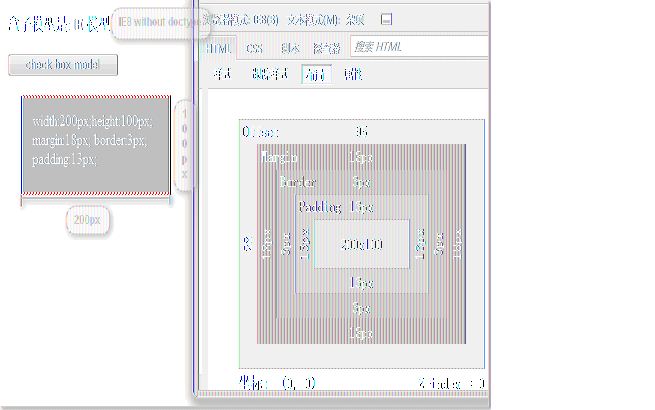Select the 属性 (Attributes) sub-tab
The width and height of the screenshot is (655, 410).
click(x=353, y=74)
